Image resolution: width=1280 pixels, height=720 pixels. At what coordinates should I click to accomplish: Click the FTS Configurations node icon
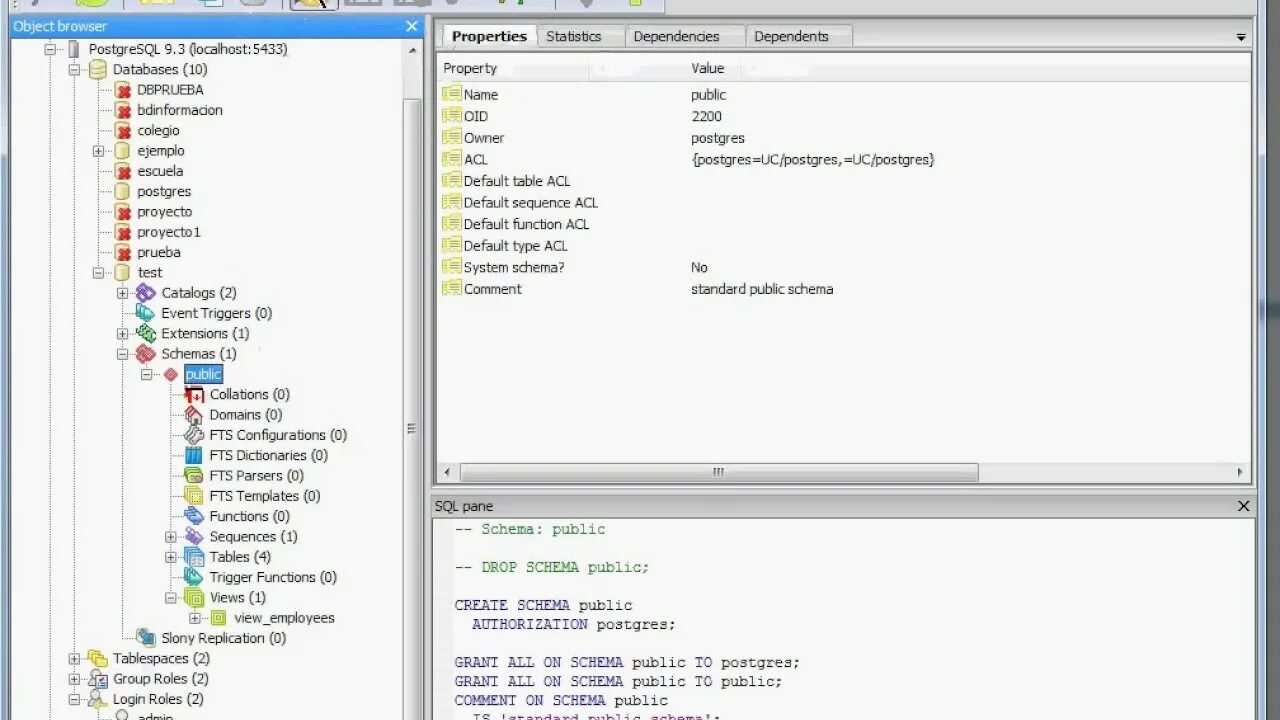[x=194, y=435]
